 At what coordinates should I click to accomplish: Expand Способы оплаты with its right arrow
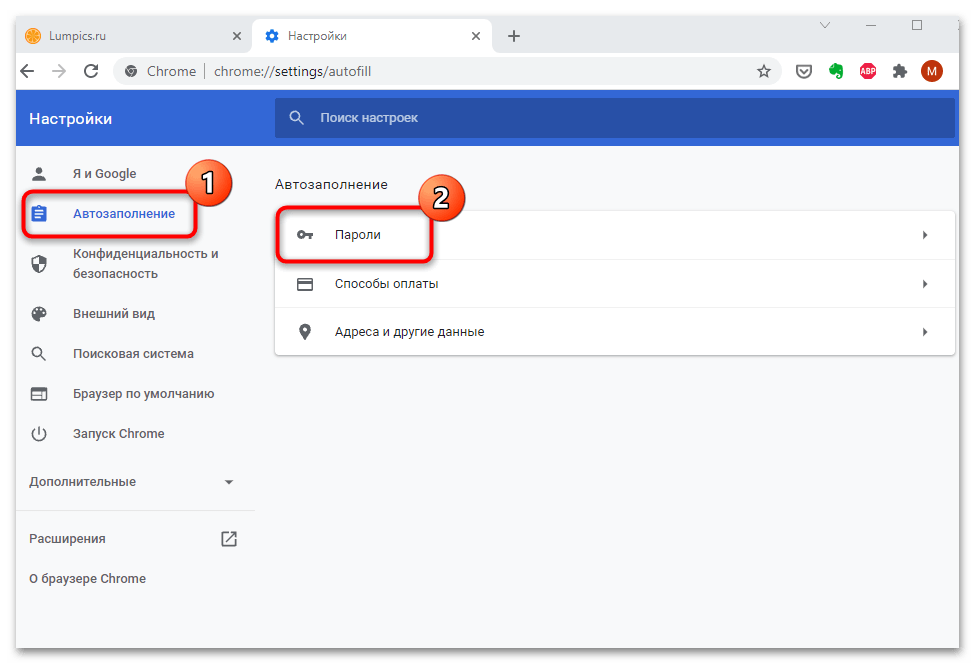[925, 284]
